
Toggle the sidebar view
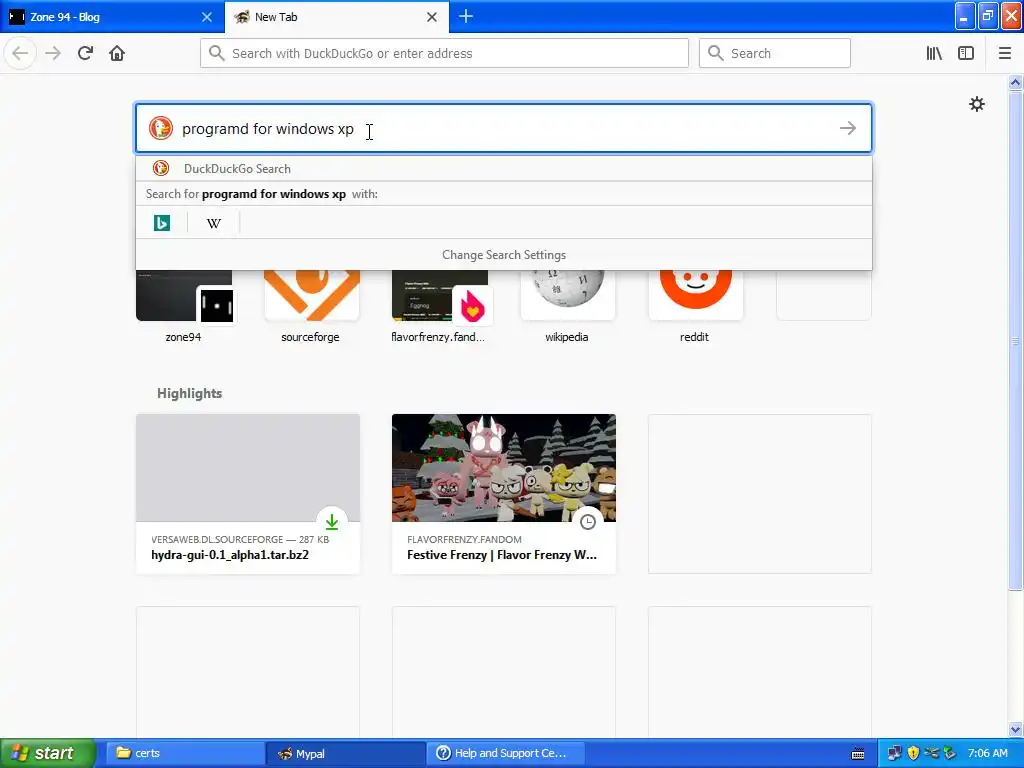pyautogui.click(x=966, y=53)
